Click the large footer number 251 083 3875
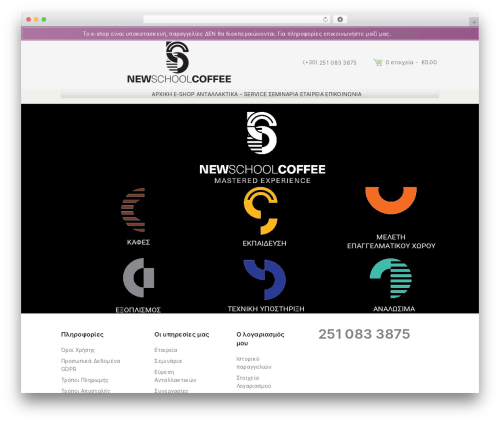Screen dimensions: 500x423 (x=364, y=334)
